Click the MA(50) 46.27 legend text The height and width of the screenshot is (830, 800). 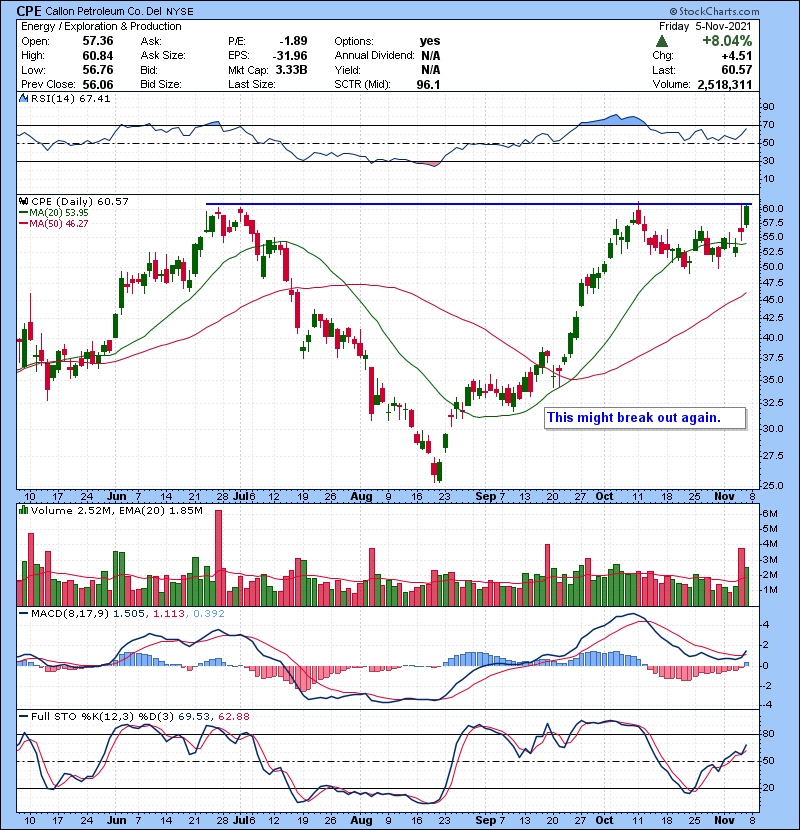59,224
